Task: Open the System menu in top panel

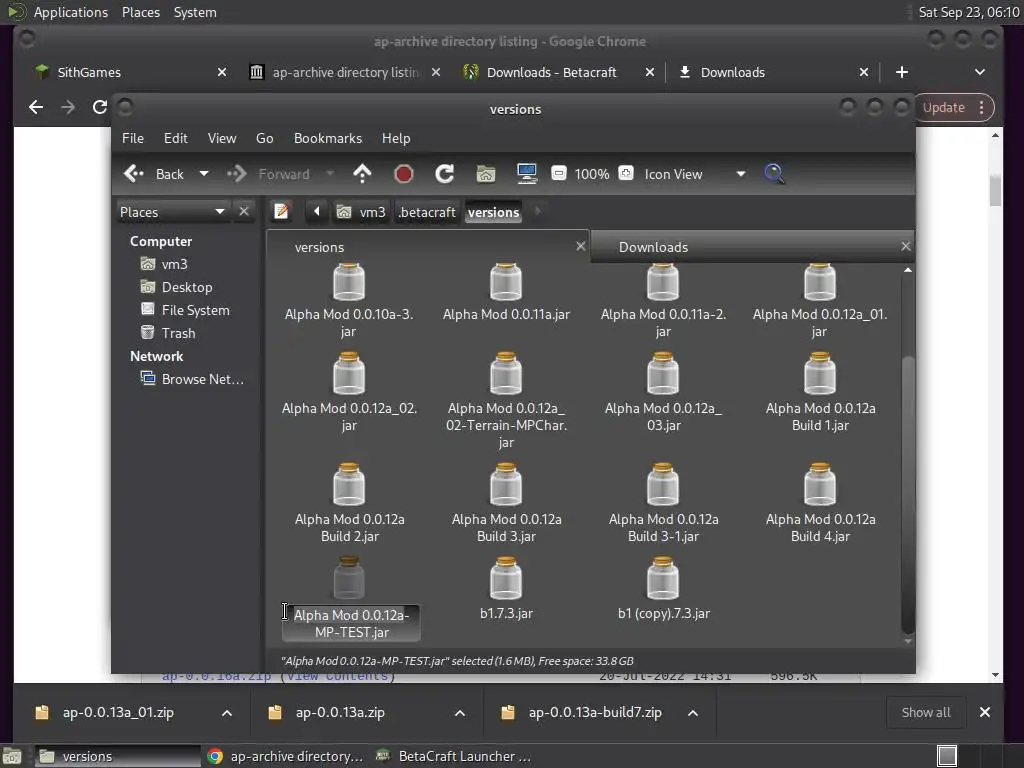Action: (195, 12)
